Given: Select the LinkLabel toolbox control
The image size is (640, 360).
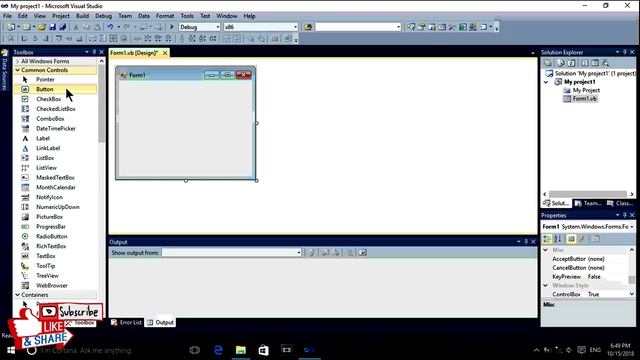Looking at the screenshot, I should (x=56, y=148).
